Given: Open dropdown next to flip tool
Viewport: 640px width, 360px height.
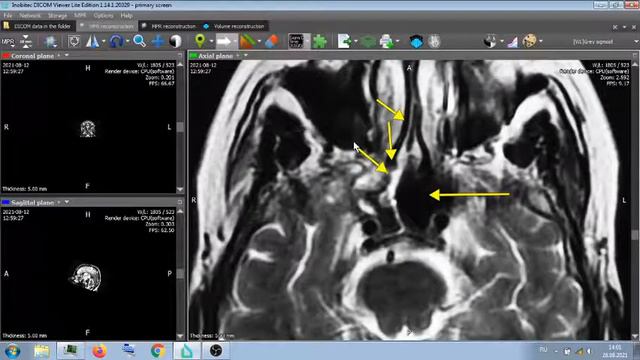Looking at the screenshot, I should click(104, 41).
